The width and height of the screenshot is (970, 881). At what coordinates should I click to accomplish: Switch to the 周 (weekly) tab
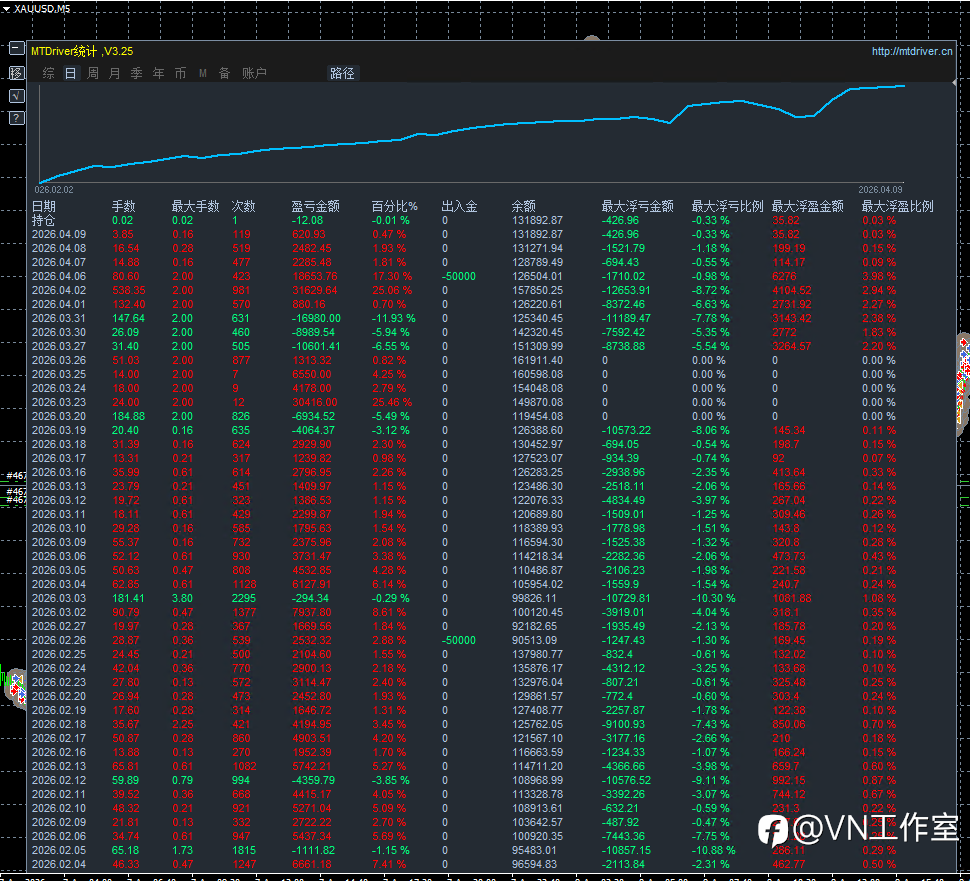tap(93, 73)
